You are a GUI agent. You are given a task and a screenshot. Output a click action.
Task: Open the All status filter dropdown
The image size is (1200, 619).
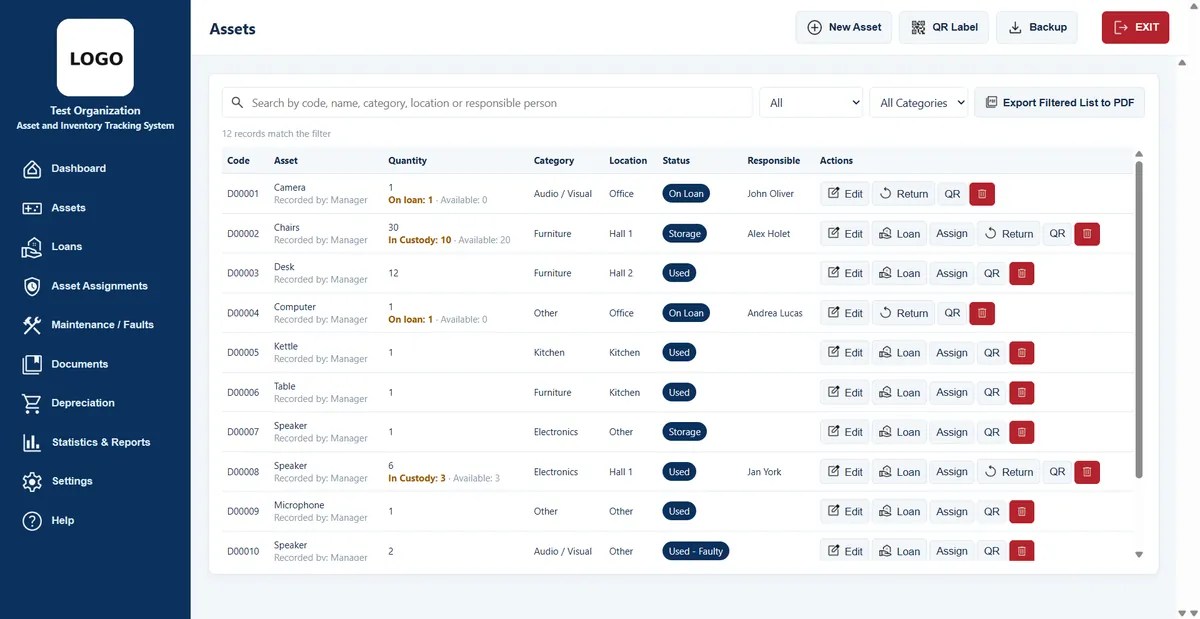(x=811, y=102)
